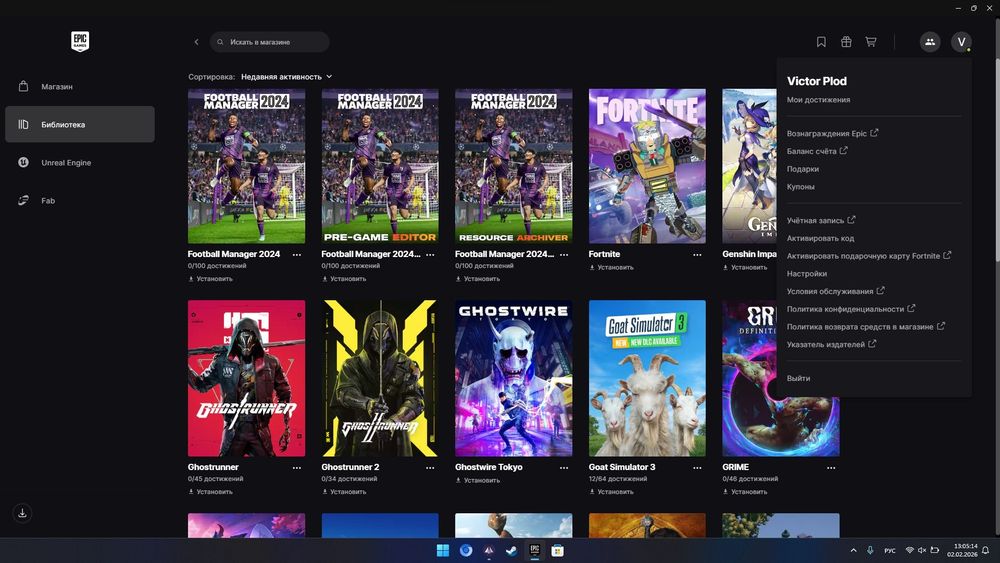This screenshot has height=563, width=1000.
Task: Open the taskbar clock and date
Action: [x=962, y=550]
